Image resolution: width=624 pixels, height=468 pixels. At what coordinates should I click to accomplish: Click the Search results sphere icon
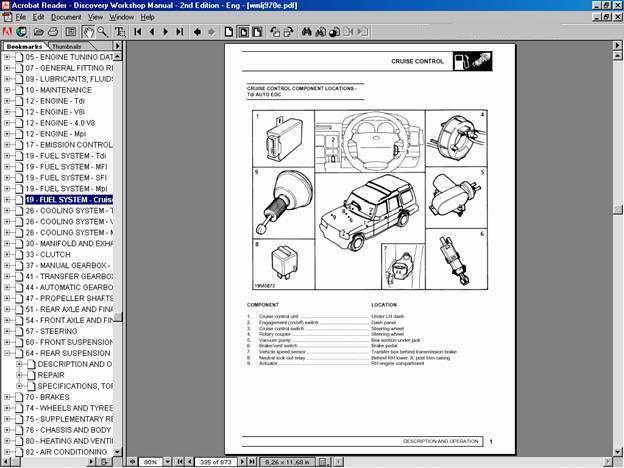click(x=335, y=32)
